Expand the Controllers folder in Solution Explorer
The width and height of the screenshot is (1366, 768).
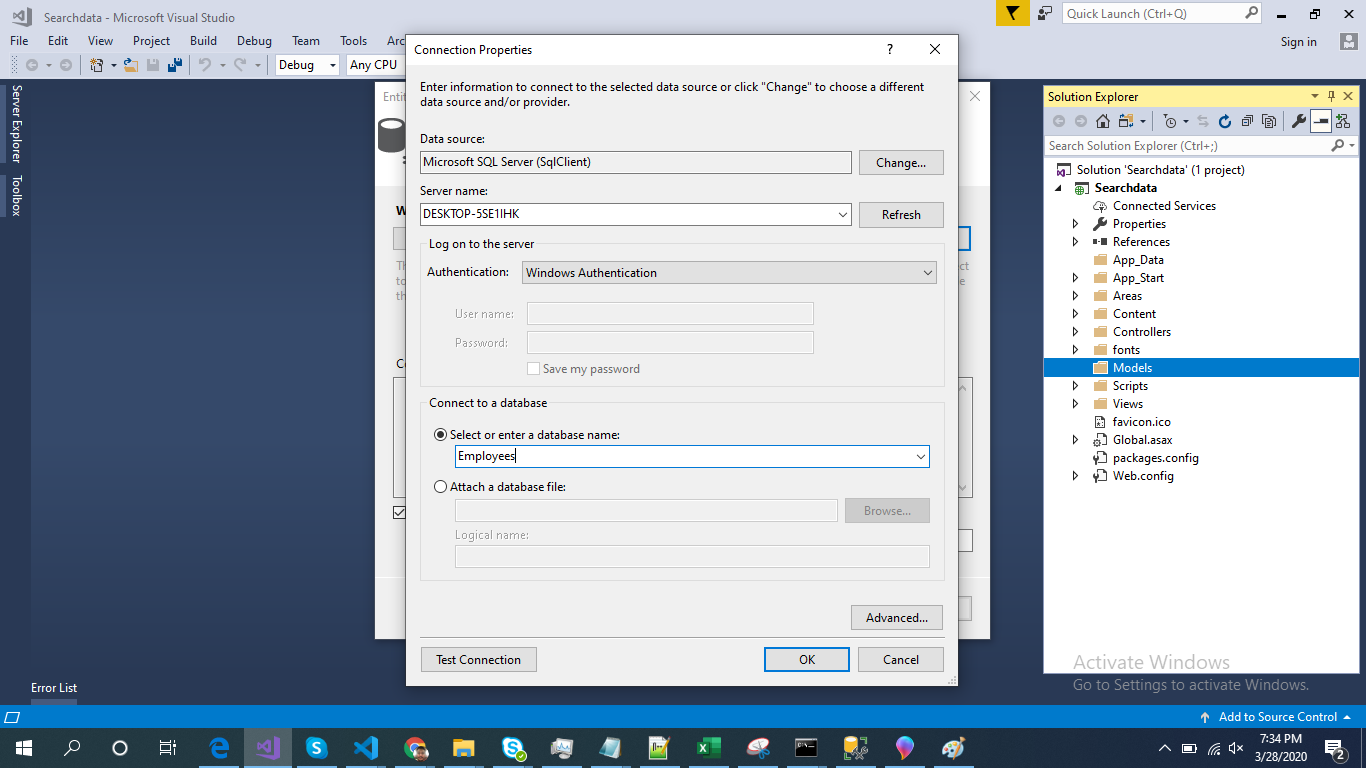tap(1075, 332)
